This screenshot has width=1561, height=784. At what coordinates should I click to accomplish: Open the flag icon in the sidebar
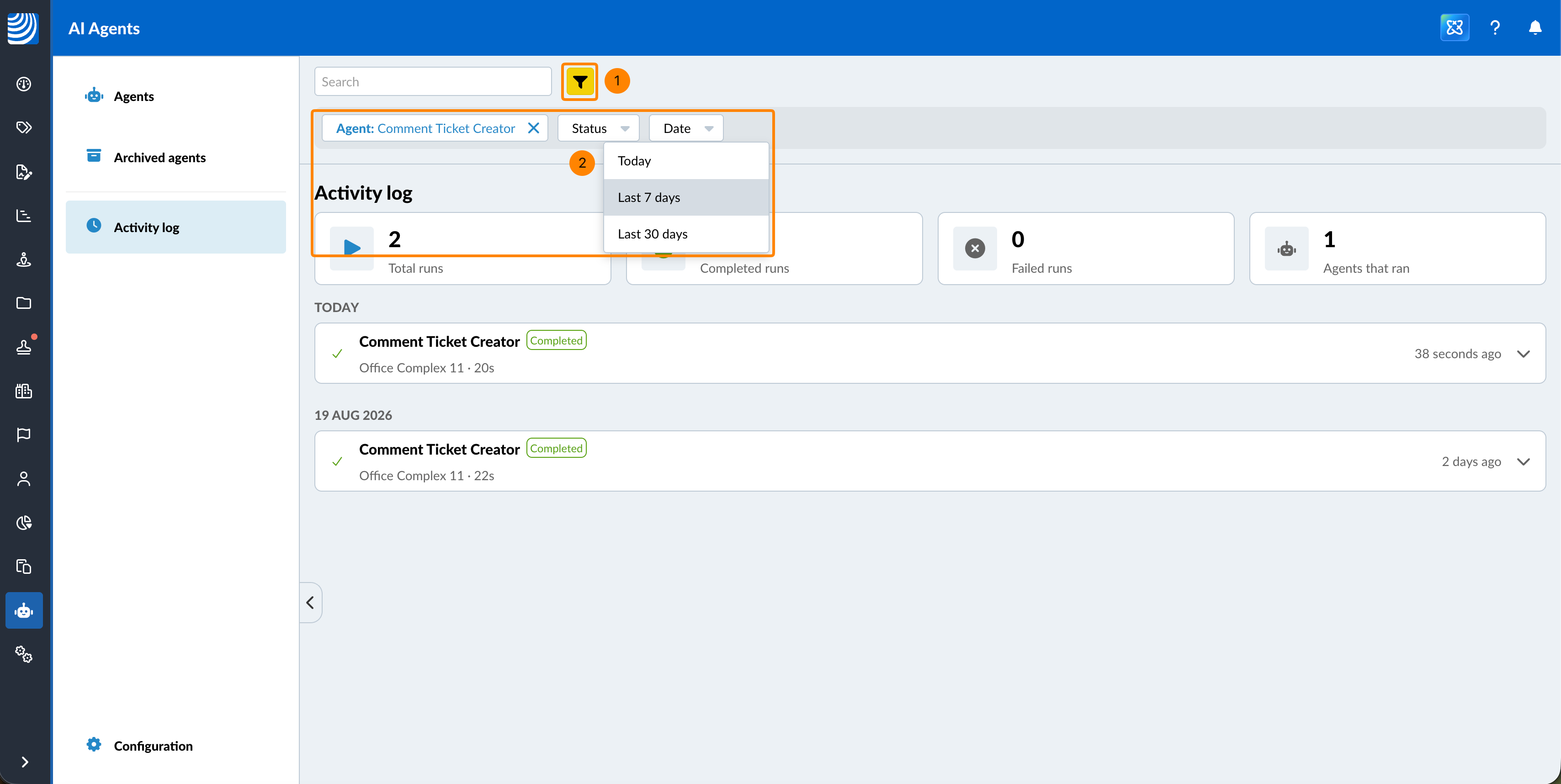24,435
